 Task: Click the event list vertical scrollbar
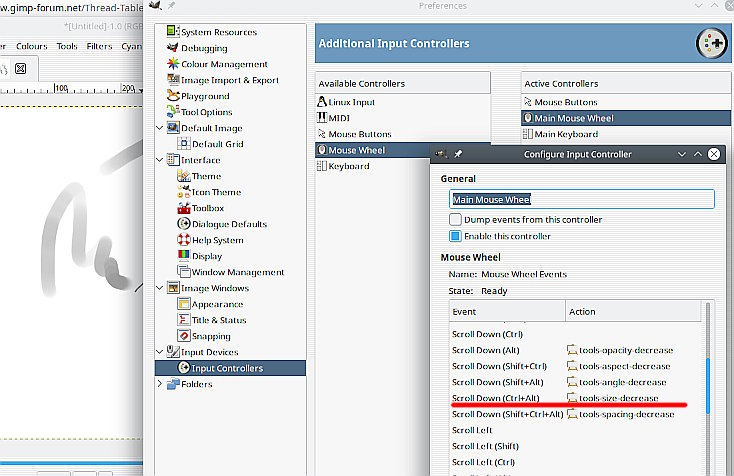pos(708,388)
